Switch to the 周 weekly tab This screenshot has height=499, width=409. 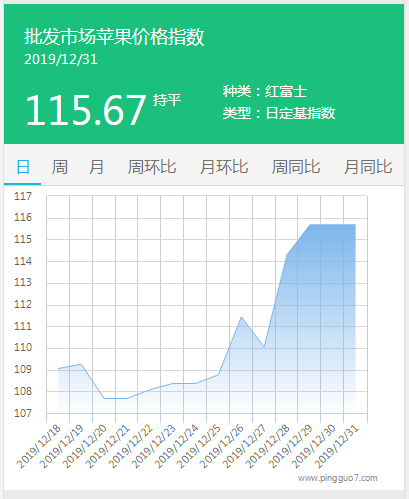60,167
